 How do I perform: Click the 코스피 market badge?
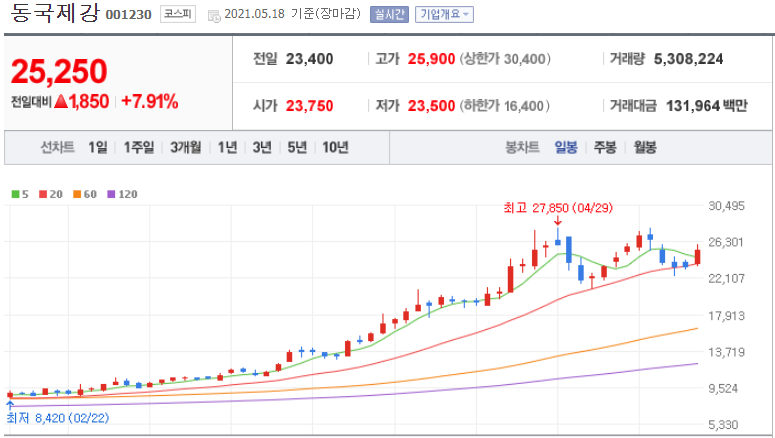[x=178, y=14]
